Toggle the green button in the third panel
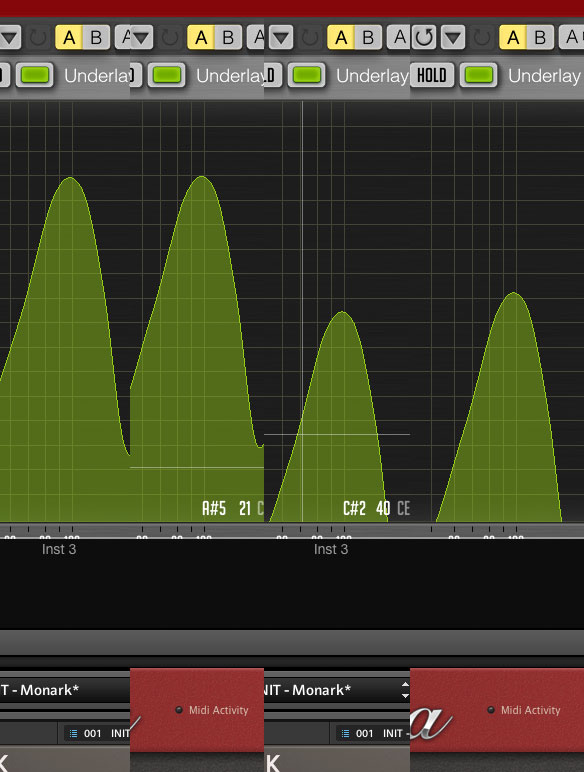The width and height of the screenshot is (584, 772). click(x=306, y=75)
